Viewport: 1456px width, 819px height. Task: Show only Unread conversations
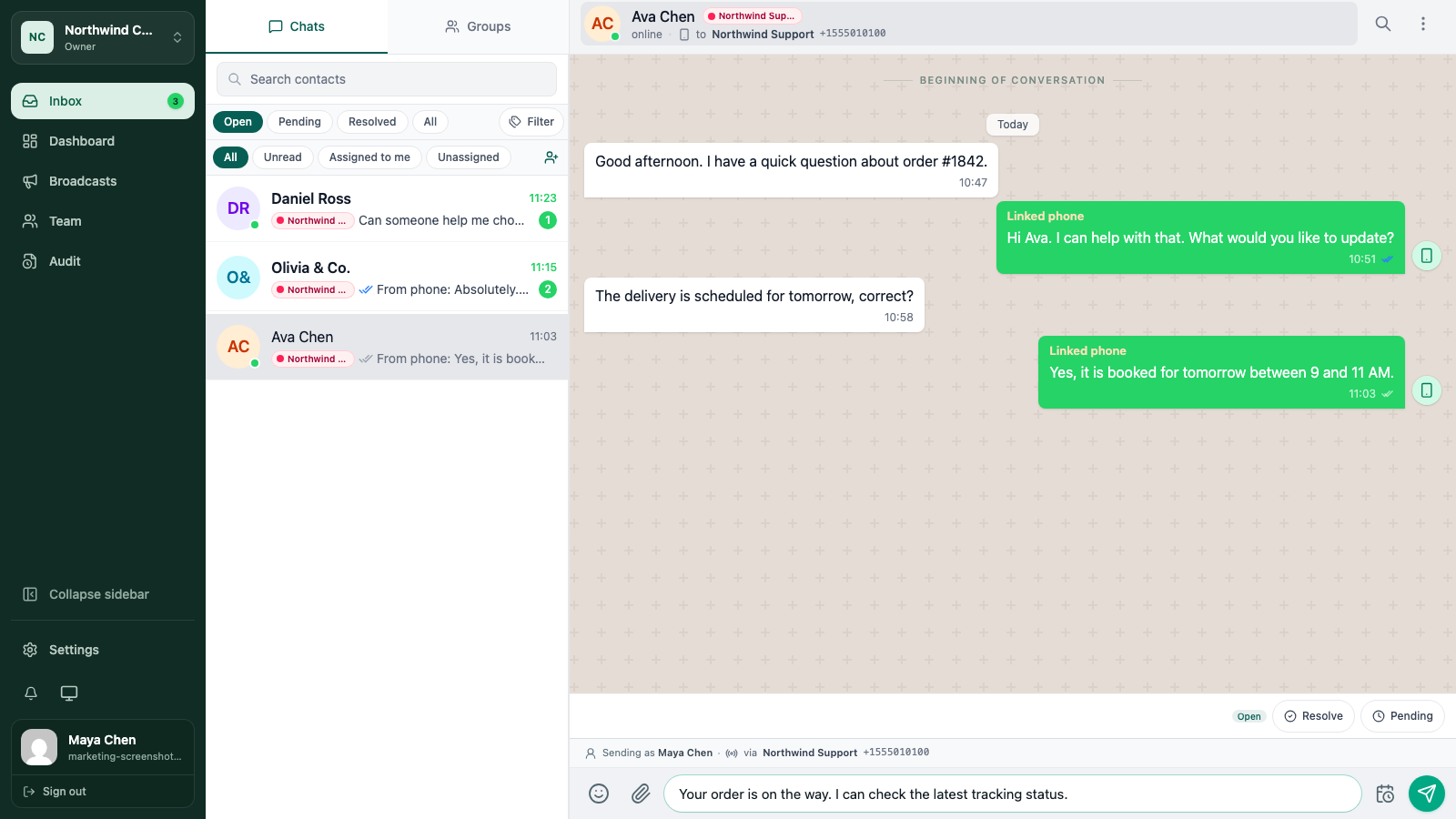pos(283,157)
